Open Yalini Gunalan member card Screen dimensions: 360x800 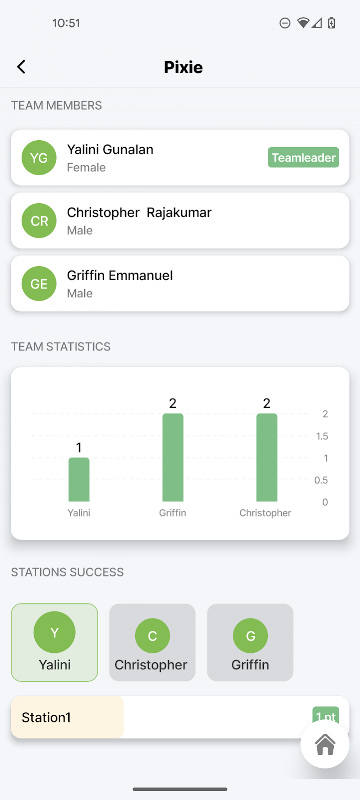pyautogui.click(x=180, y=157)
